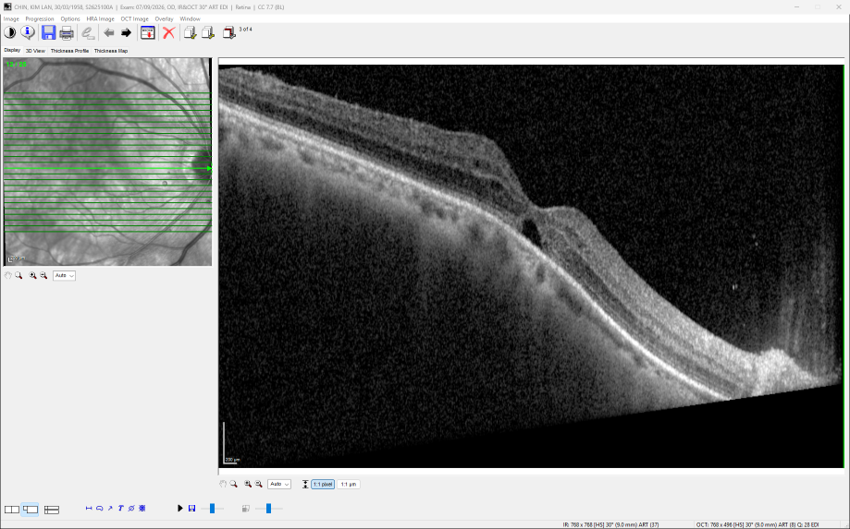Viewport: 850px width, 529px height.
Task: Open the Window menu
Action: click(190, 19)
